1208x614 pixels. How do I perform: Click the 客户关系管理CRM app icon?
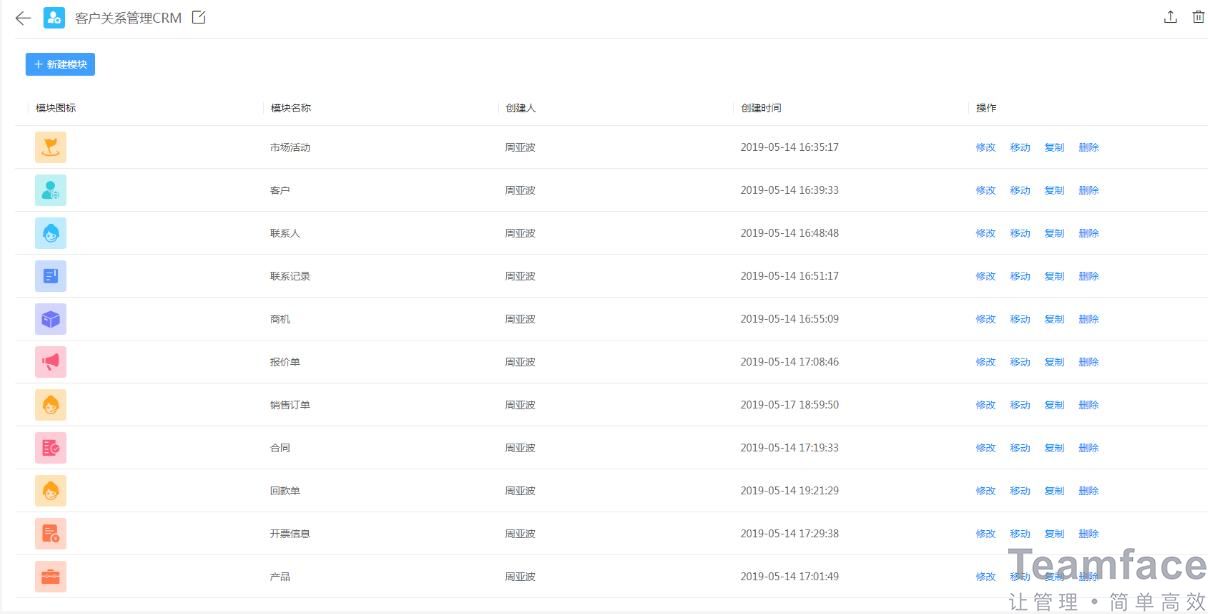[x=54, y=18]
